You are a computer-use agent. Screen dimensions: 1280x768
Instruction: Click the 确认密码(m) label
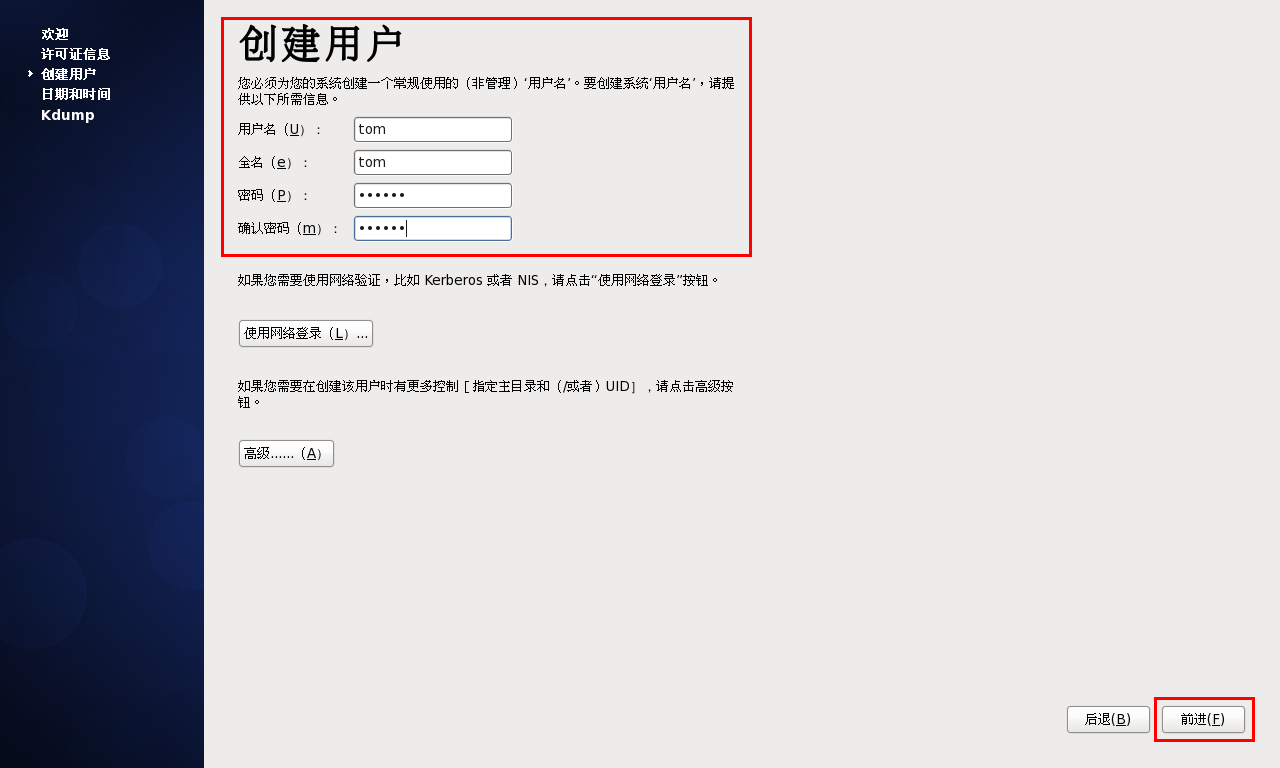click(288, 228)
